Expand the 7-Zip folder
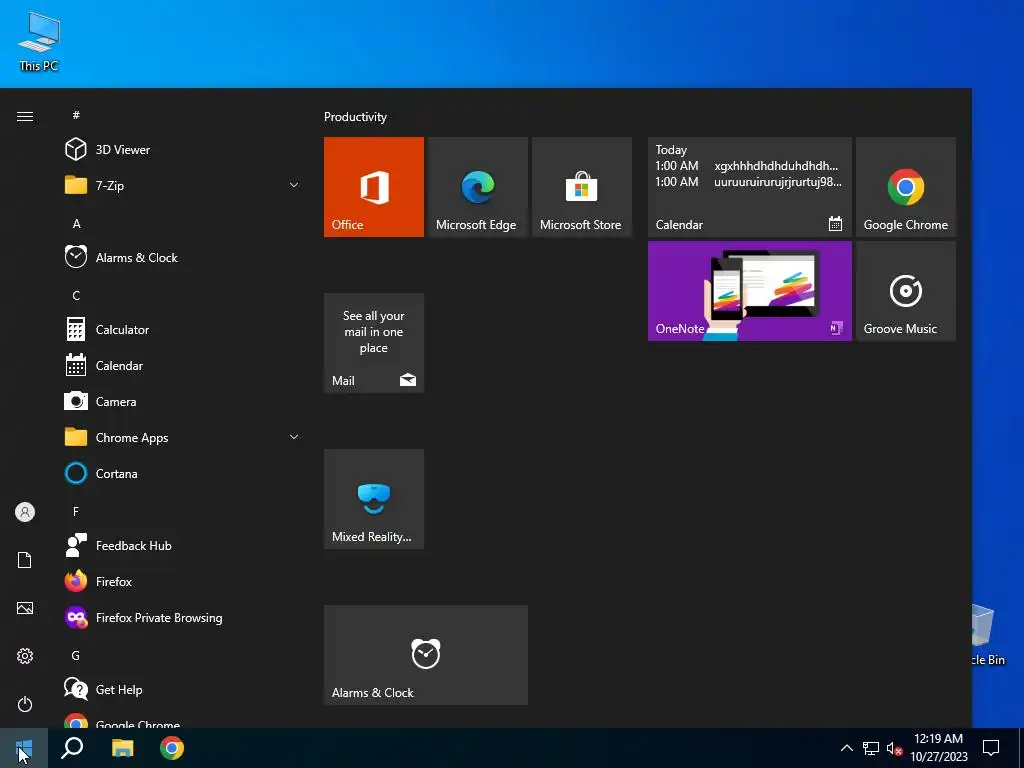The width and height of the screenshot is (1024, 768). click(x=182, y=185)
